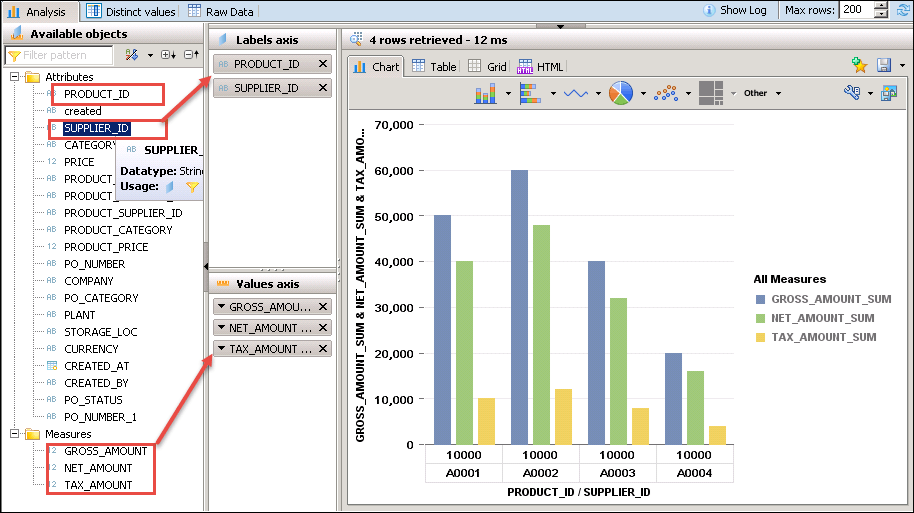The width and height of the screenshot is (914, 513).
Task: Click the blue GROSS_AMOUNT_SUM legend swatch
Action: coord(762,299)
